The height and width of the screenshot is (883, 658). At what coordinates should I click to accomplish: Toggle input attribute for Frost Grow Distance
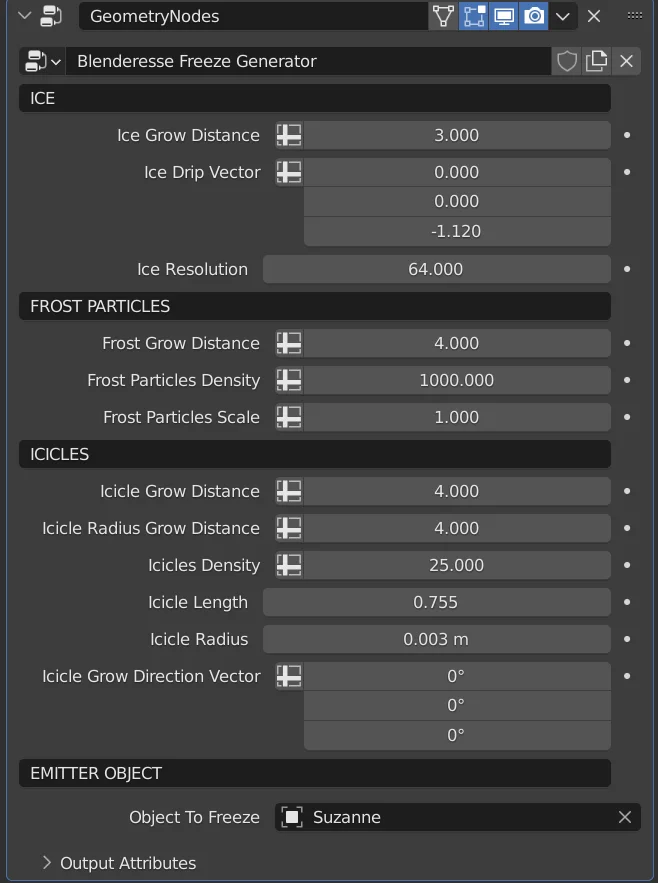point(288,343)
